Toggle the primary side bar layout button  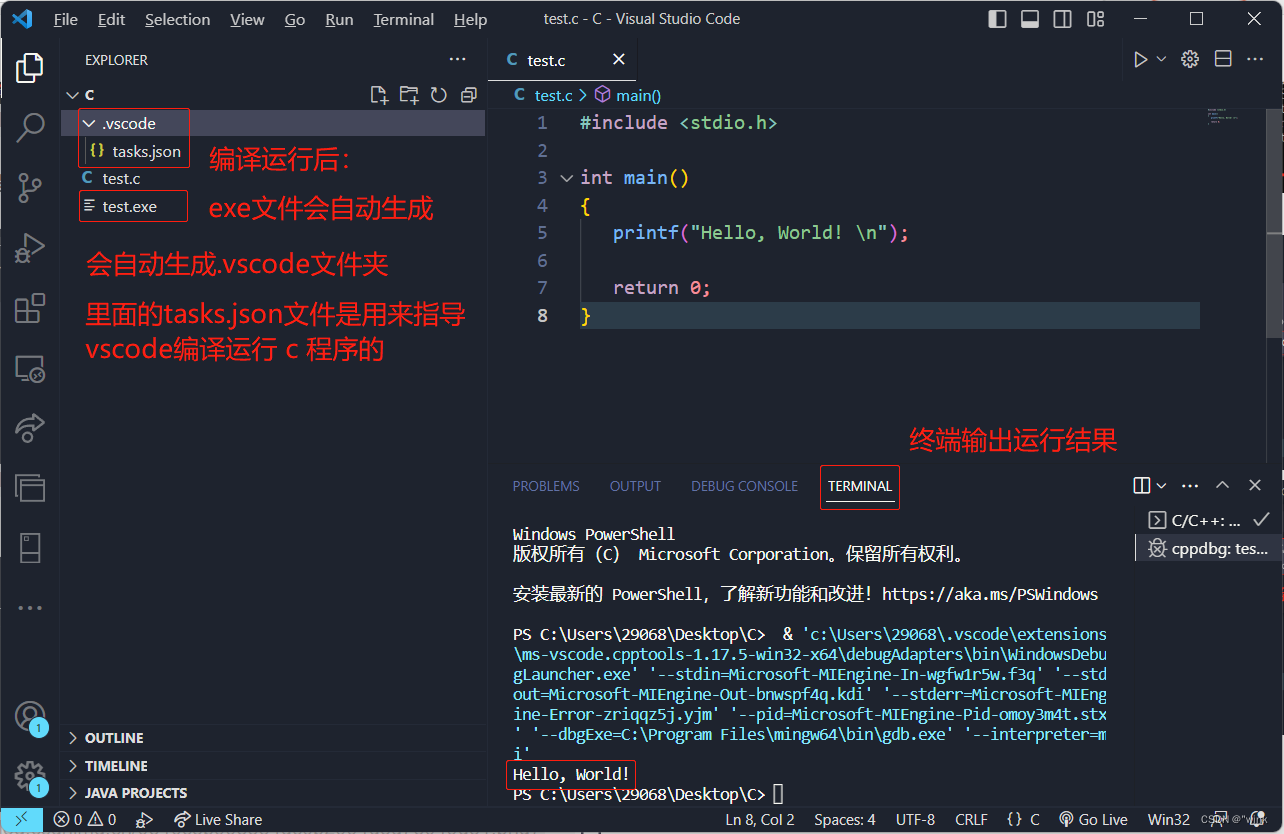tap(997, 19)
